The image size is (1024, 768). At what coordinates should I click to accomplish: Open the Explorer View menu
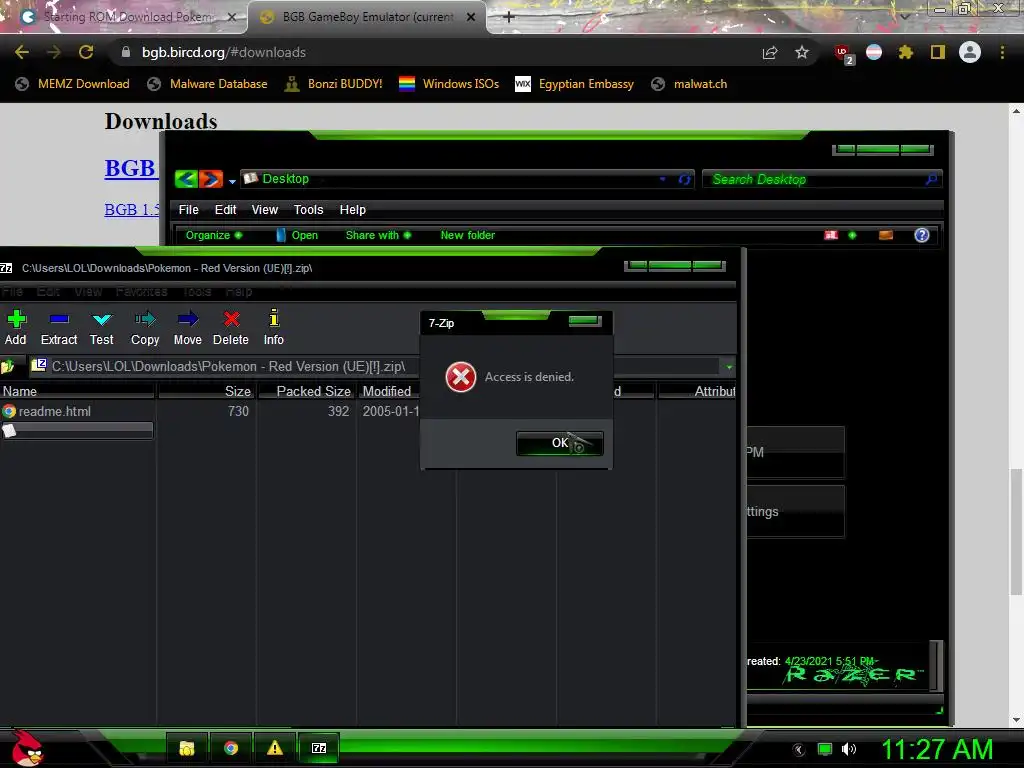point(264,210)
